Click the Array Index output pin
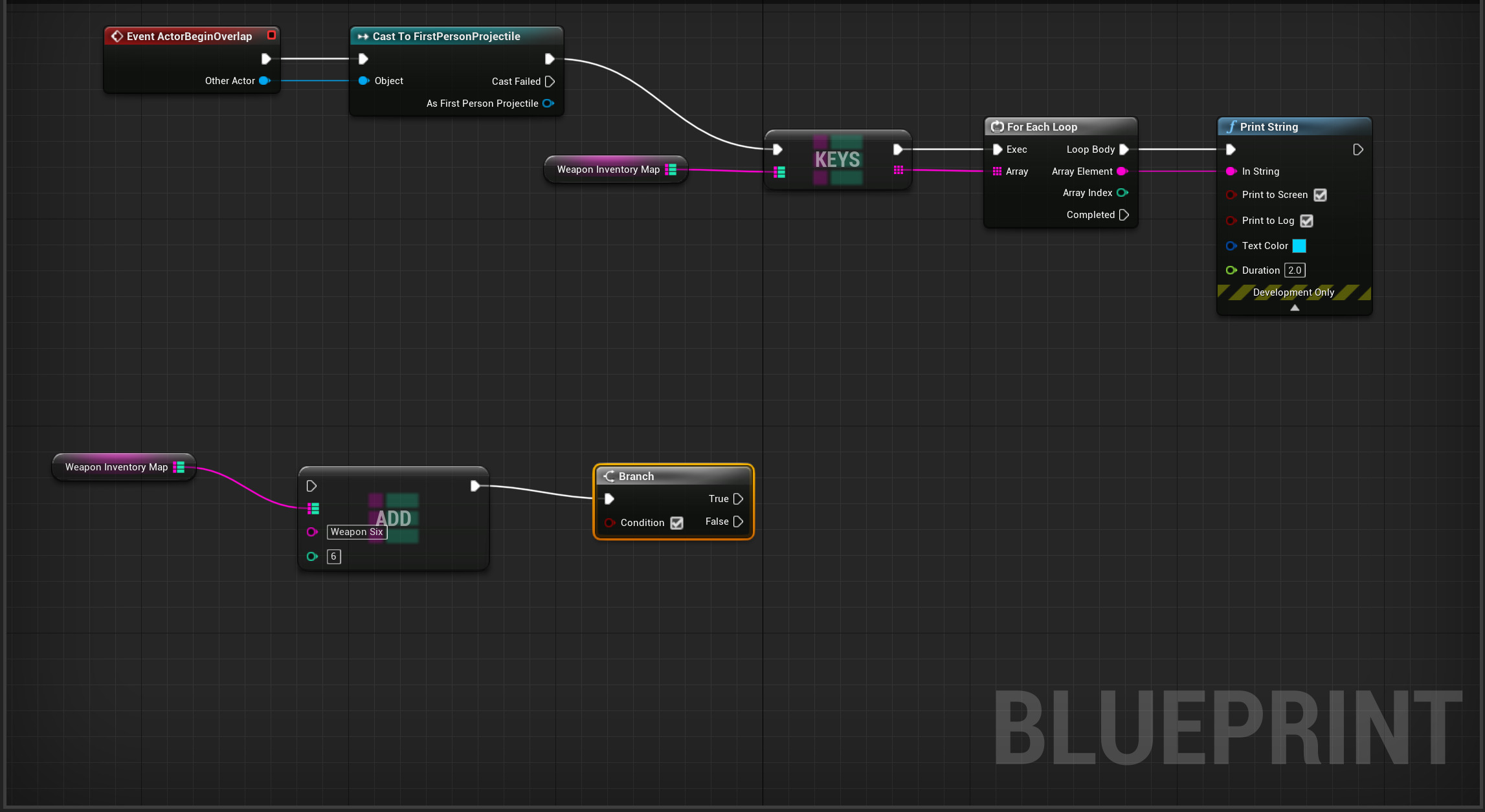 (x=1122, y=193)
